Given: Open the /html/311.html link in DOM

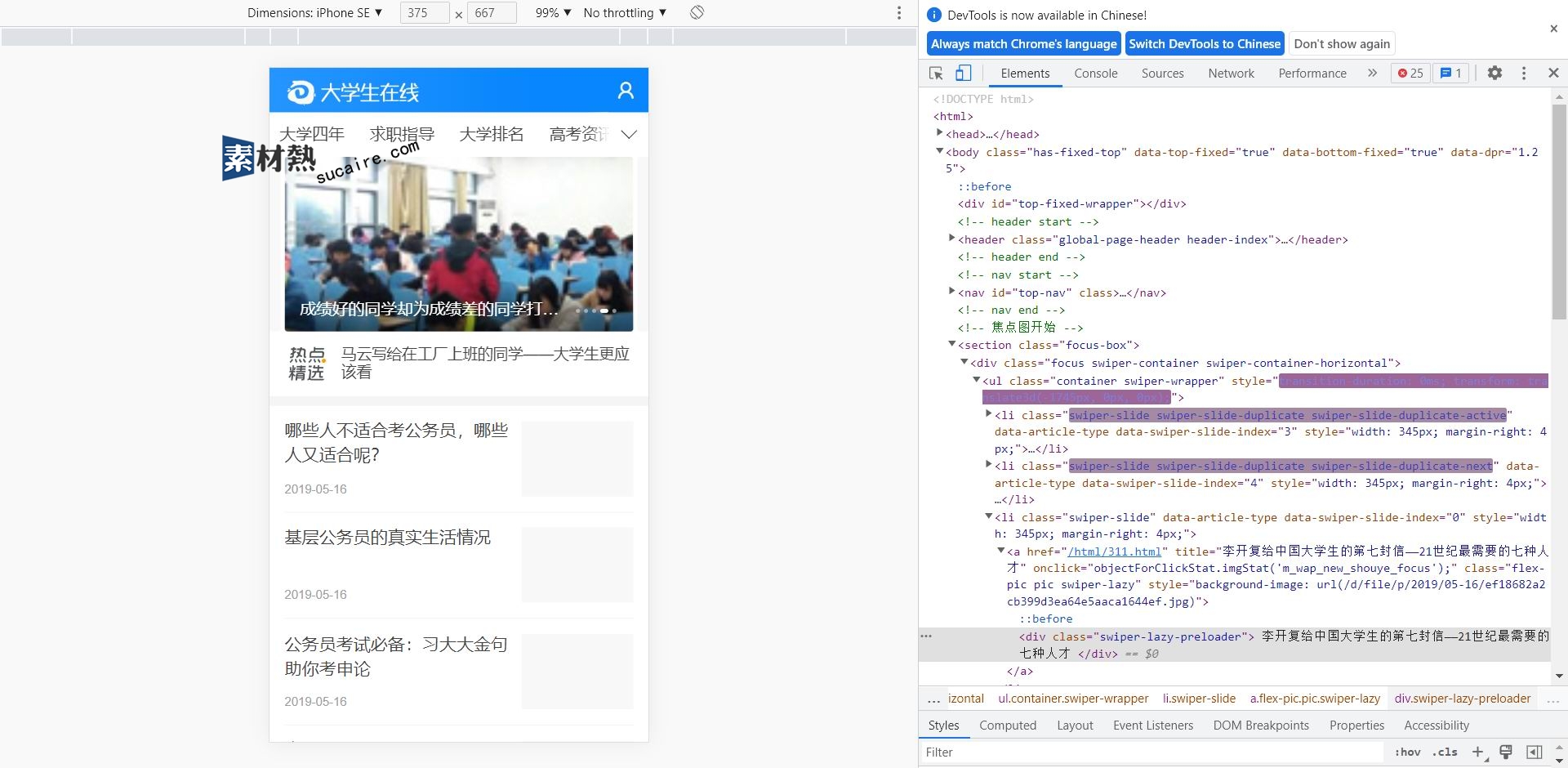Looking at the screenshot, I should click(1114, 551).
